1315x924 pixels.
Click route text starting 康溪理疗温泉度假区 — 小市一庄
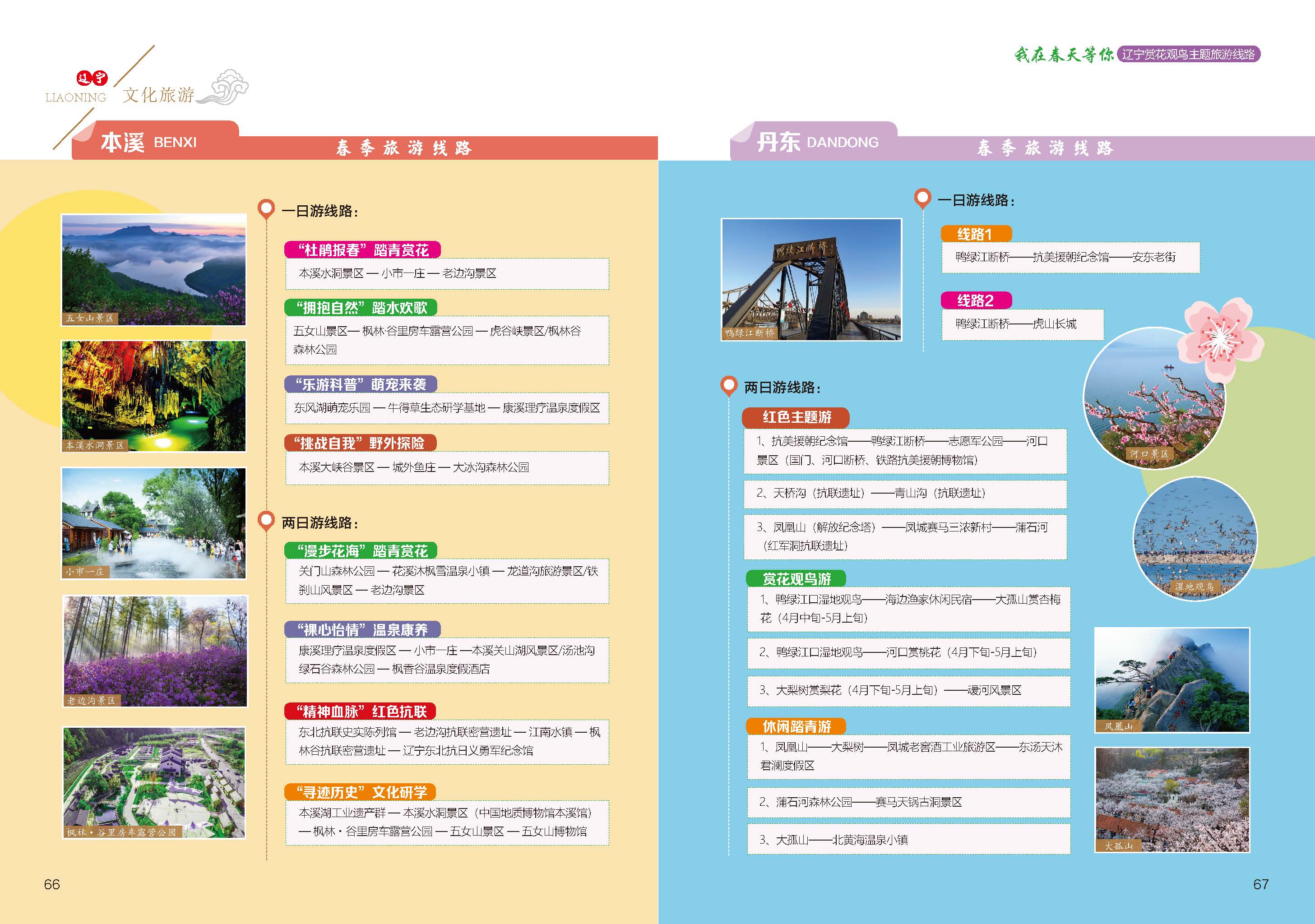pos(447,660)
